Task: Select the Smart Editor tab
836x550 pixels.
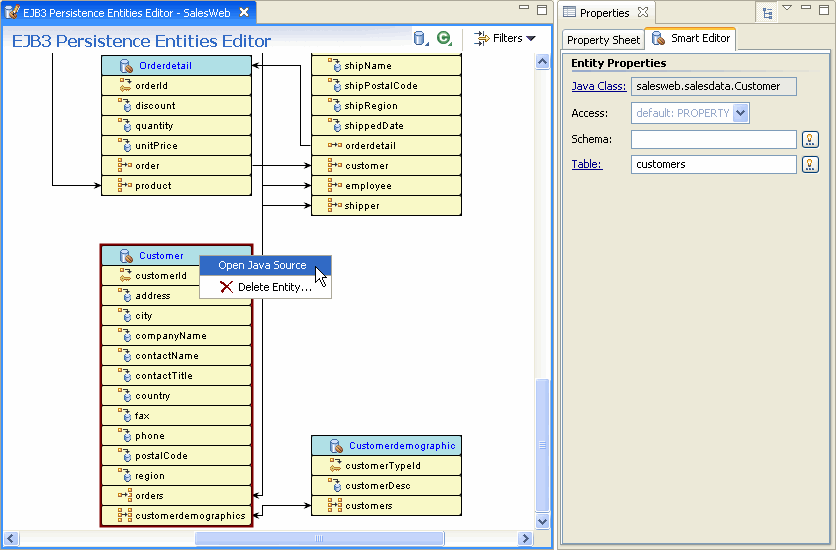Action: [x=690, y=38]
